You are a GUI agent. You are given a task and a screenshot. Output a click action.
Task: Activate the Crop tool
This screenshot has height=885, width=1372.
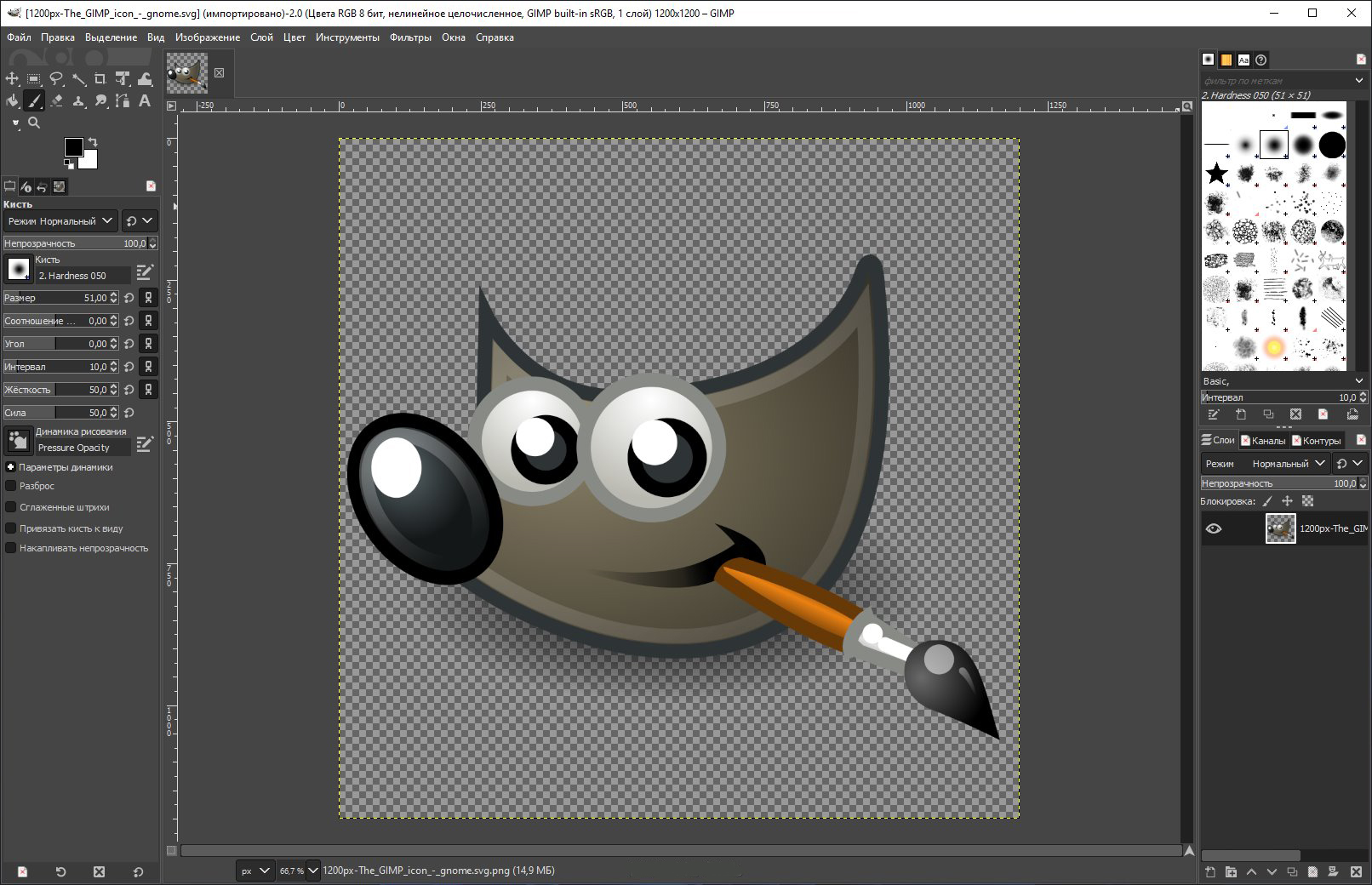click(x=100, y=79)
